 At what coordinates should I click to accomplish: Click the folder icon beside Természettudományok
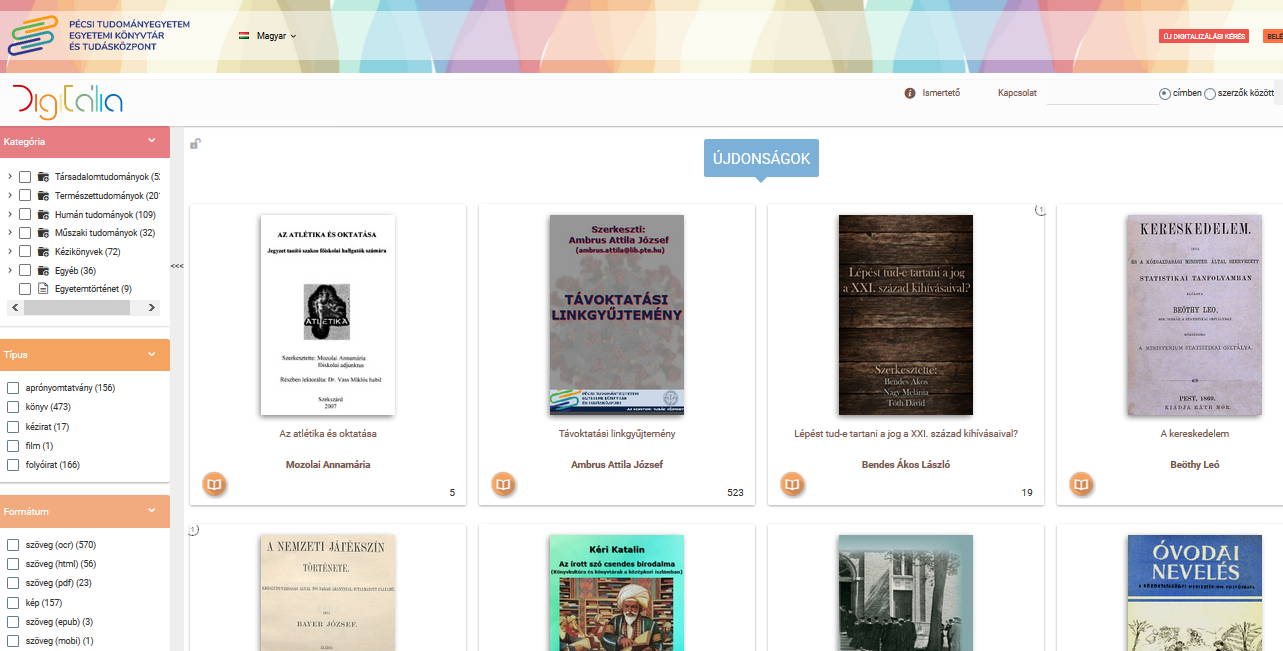44,196
